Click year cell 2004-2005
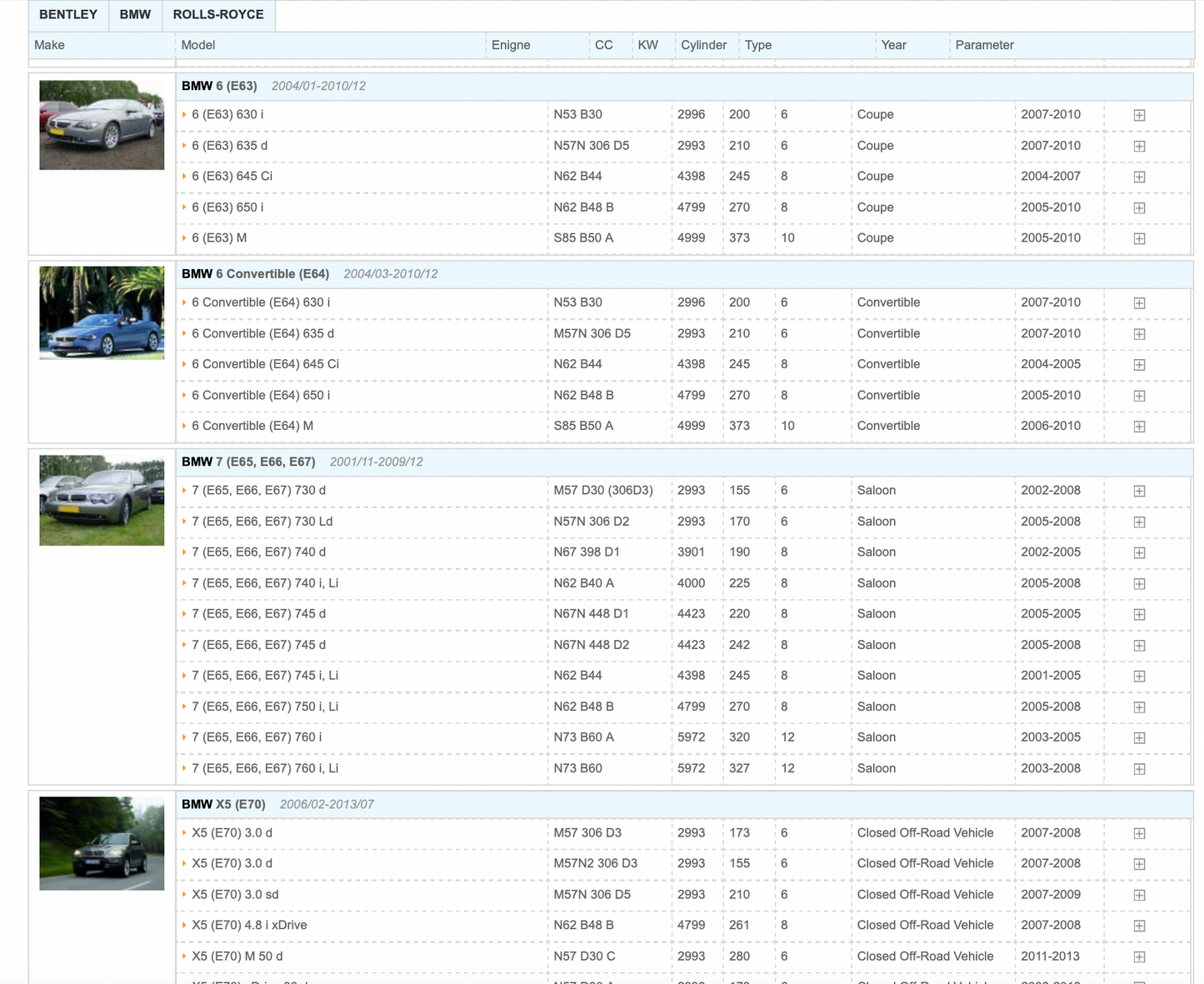 (x=1050, y=364)
